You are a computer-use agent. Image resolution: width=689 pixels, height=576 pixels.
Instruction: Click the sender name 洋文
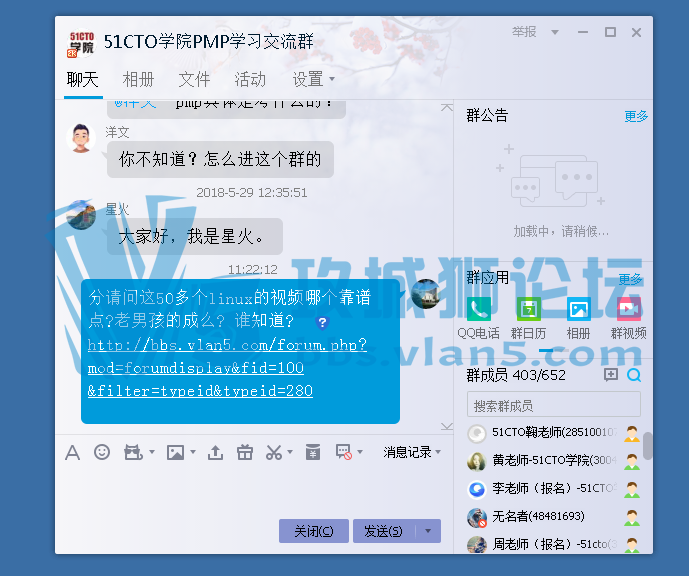pyautogui.click(x=117, y=132)
